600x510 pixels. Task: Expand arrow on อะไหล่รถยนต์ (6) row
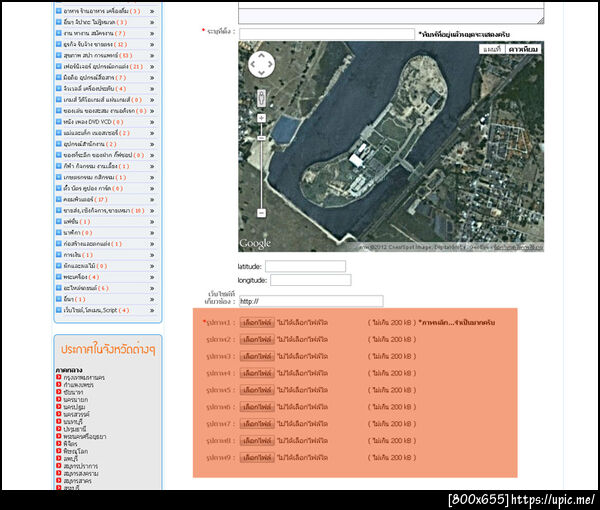coord(152,288)
